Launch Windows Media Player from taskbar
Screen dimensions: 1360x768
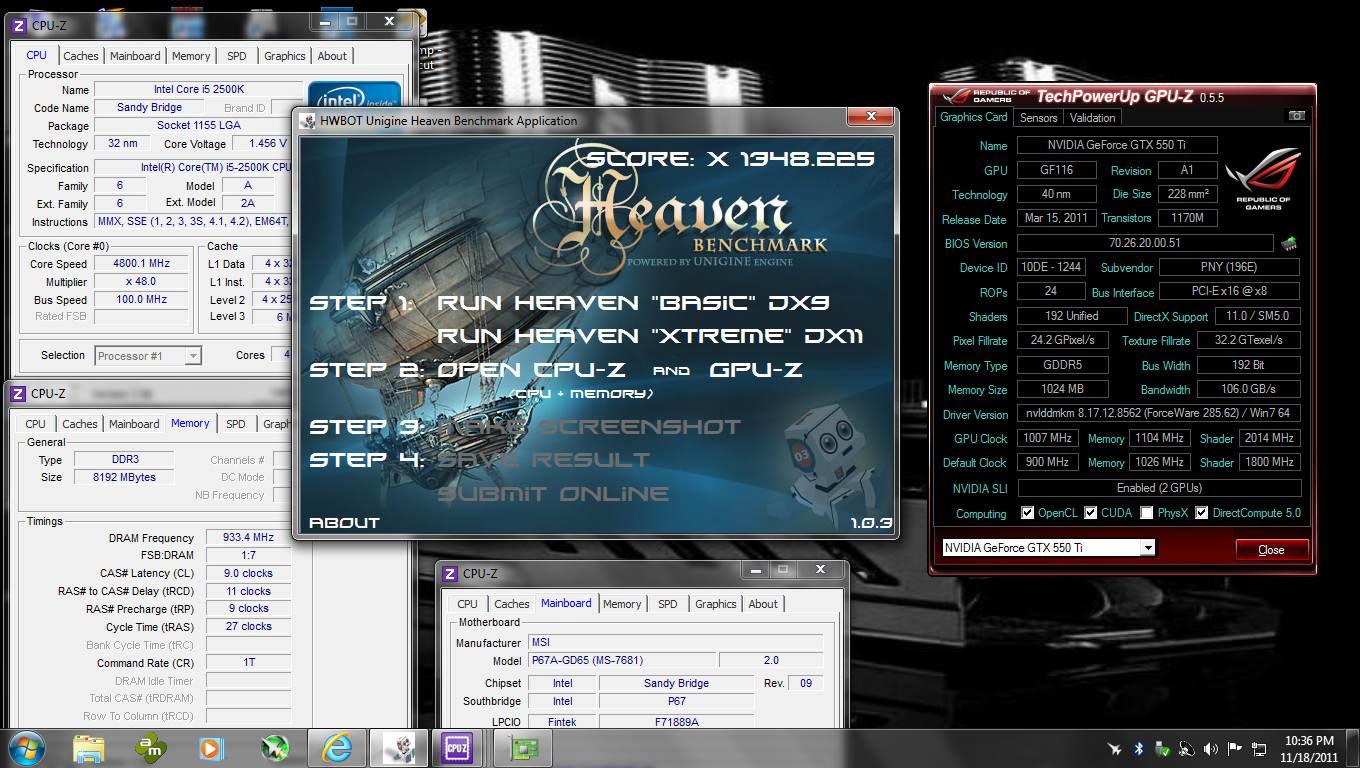coord(210,747)
